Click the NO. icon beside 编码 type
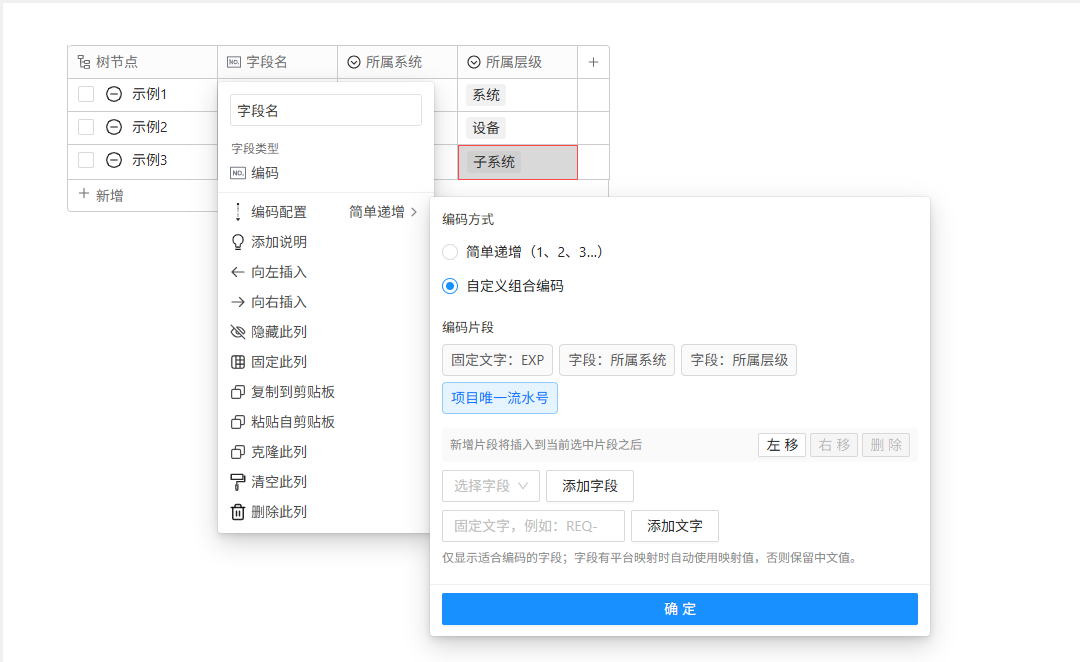Screen dimensions: 1080x662 point(238,173)
